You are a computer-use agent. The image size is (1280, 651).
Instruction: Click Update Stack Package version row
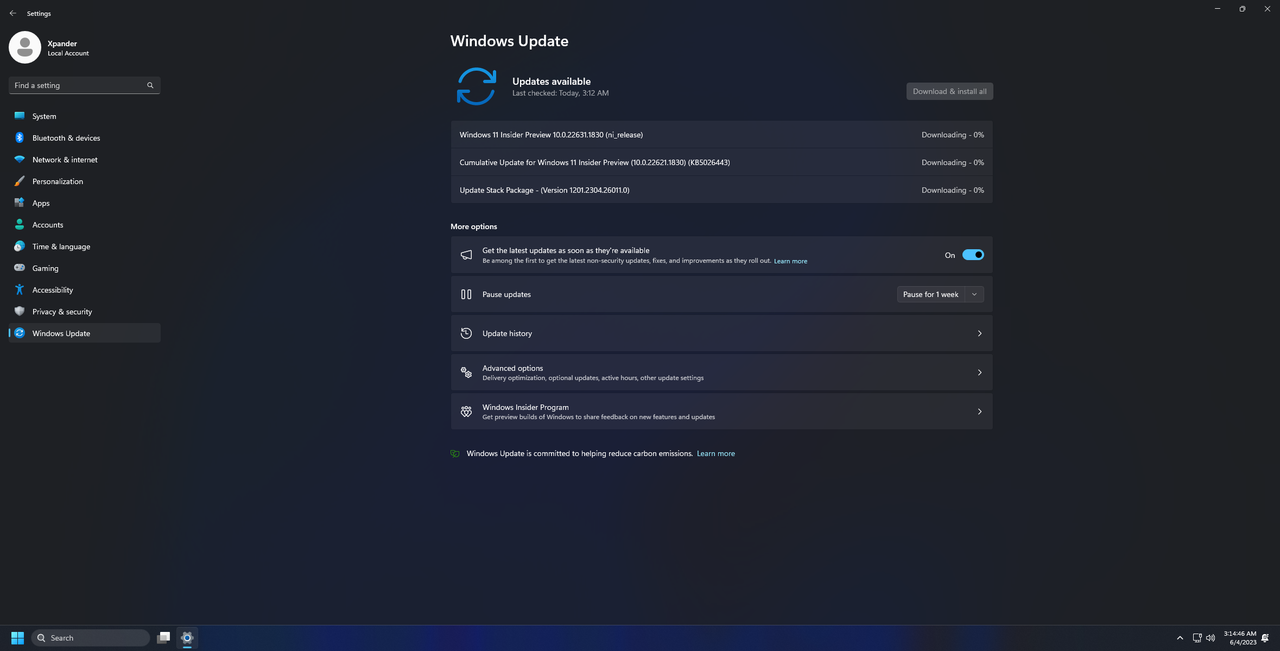[721, 190]
